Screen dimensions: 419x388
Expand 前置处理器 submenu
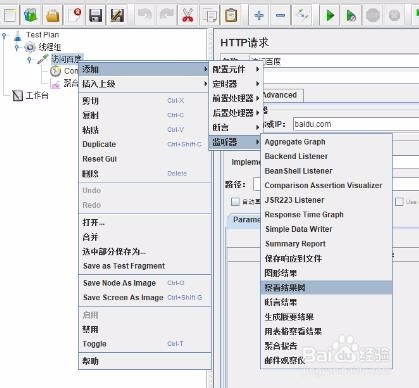click(236, 98)
